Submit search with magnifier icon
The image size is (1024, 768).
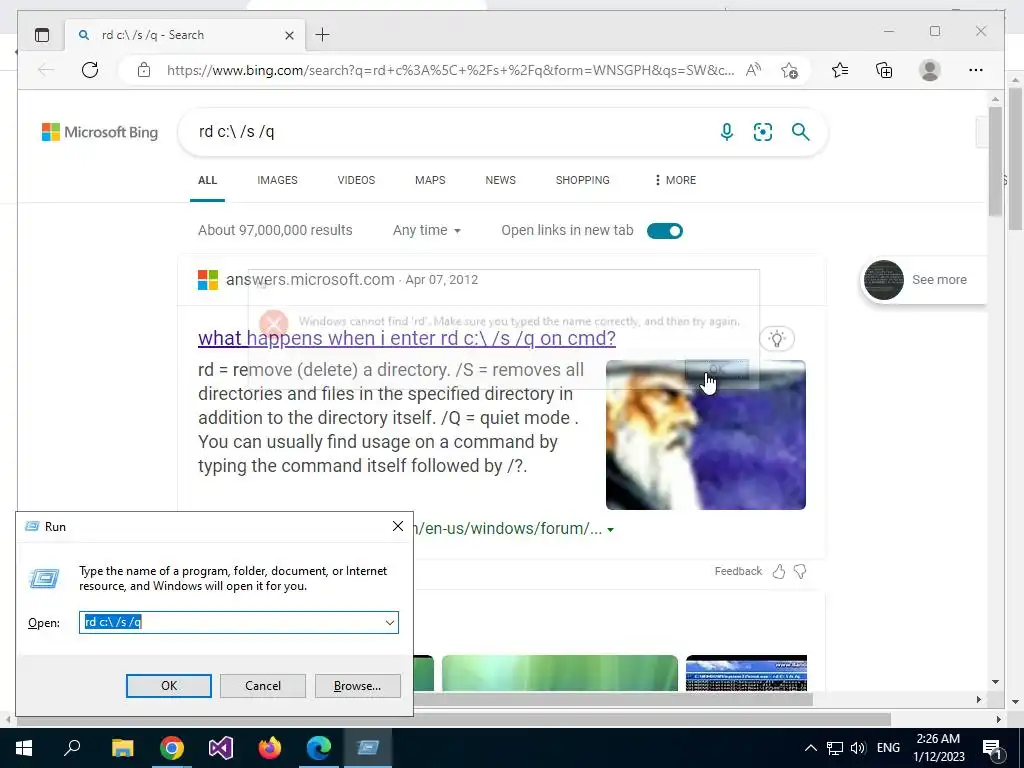[x=801, y=132]
